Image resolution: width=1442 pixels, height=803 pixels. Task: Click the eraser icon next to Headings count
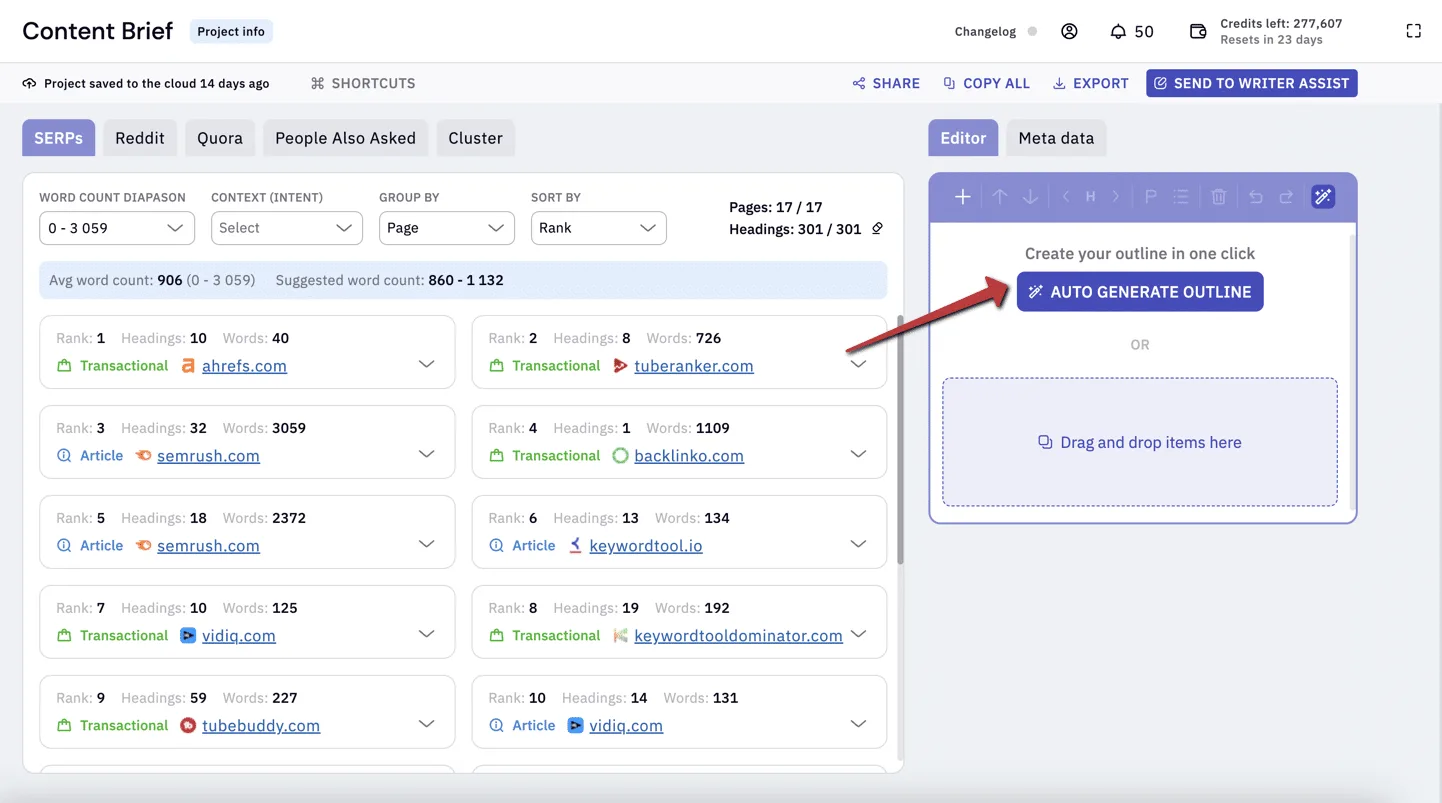point(877,229)
